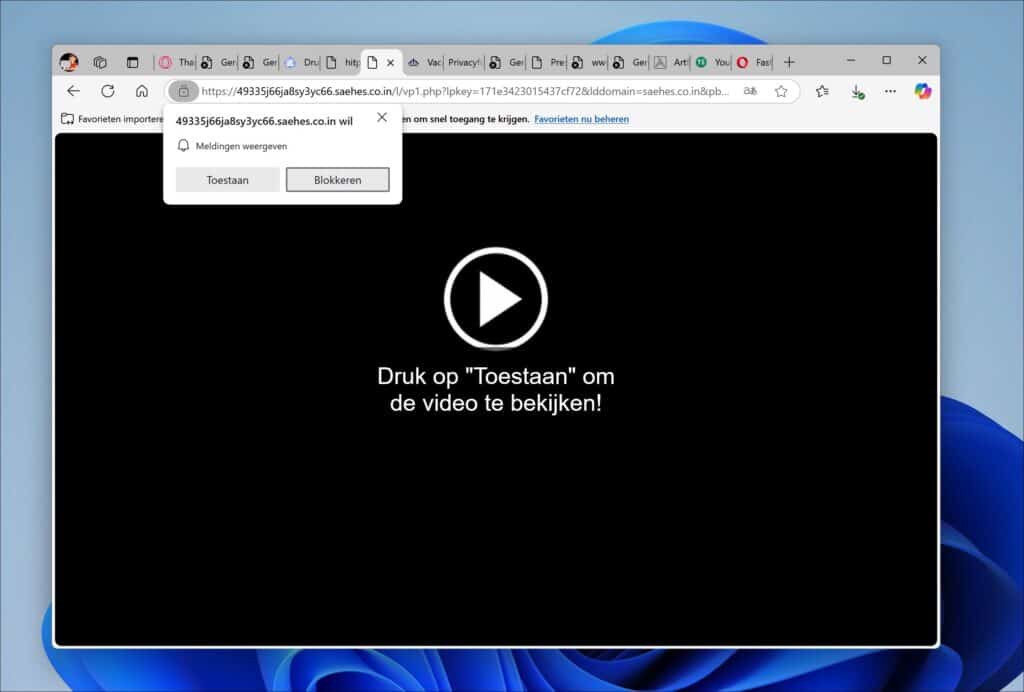
Task: Switch to the "Fas" Opera tab
Action: tap(753, 63)
